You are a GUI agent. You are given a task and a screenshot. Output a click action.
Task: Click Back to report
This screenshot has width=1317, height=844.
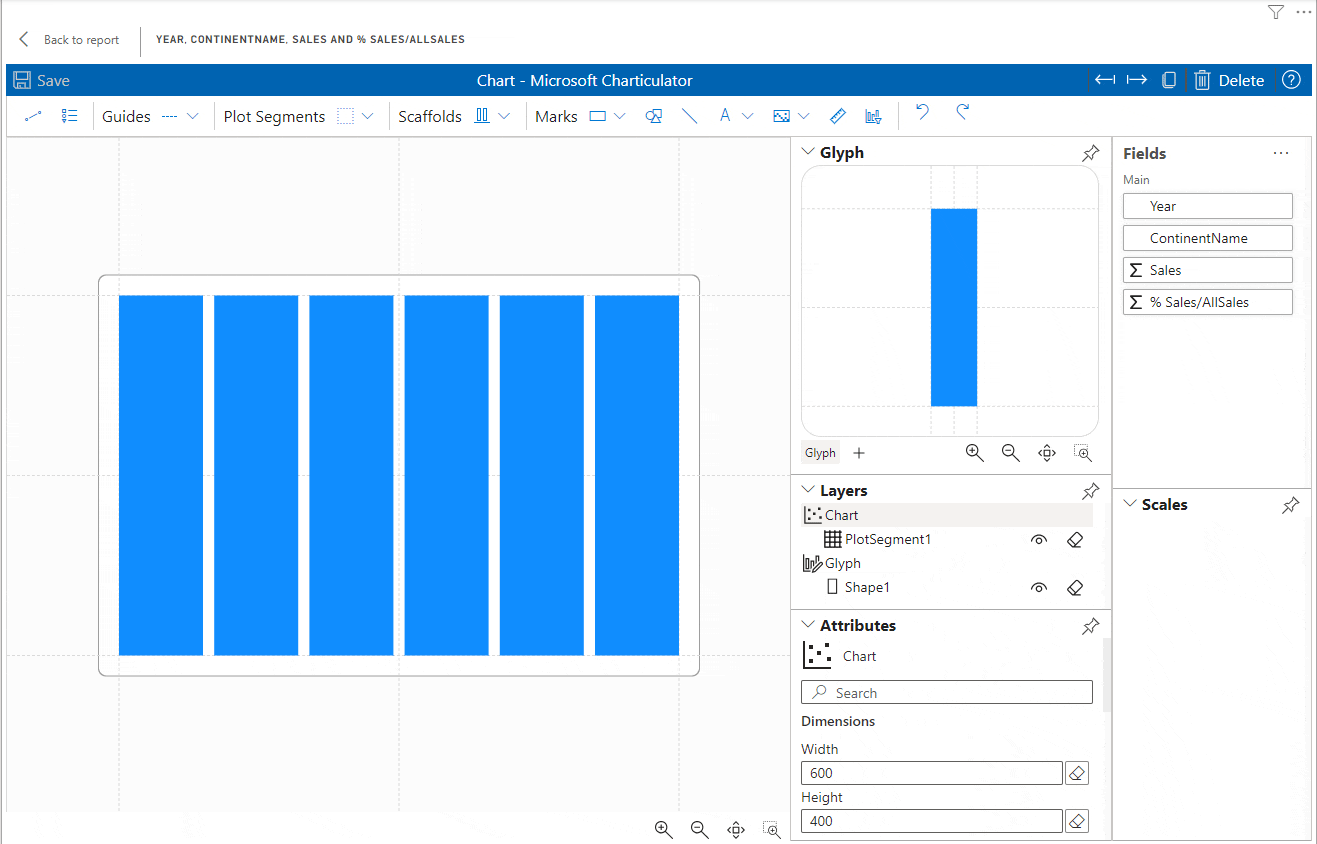point(70,39)
